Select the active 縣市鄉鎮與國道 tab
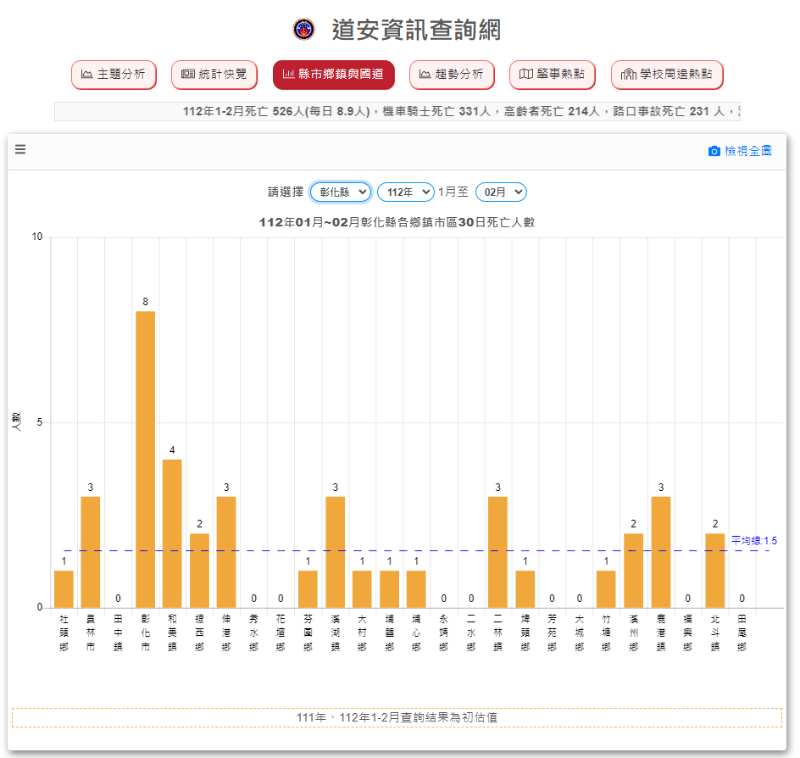Screen dimensions: 800x758 333,74
